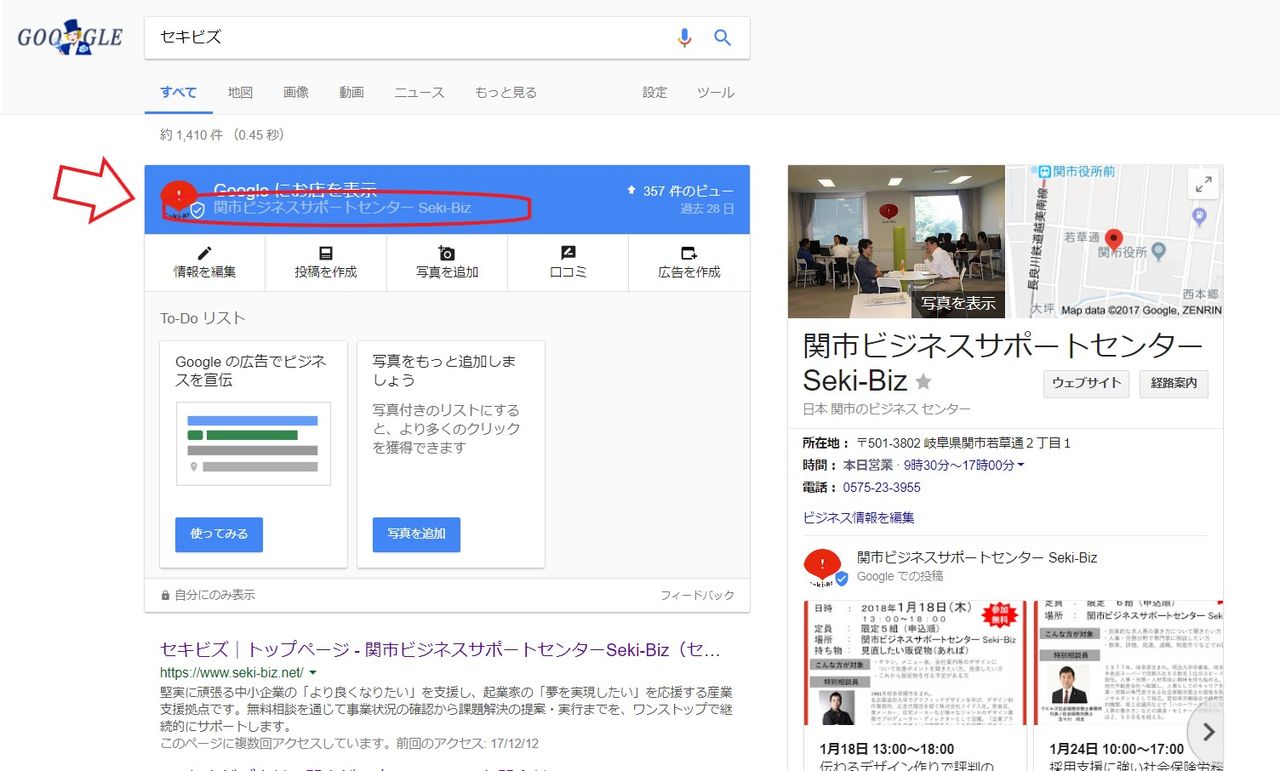Click the next arrow on posts carousel

point(1208,732)
